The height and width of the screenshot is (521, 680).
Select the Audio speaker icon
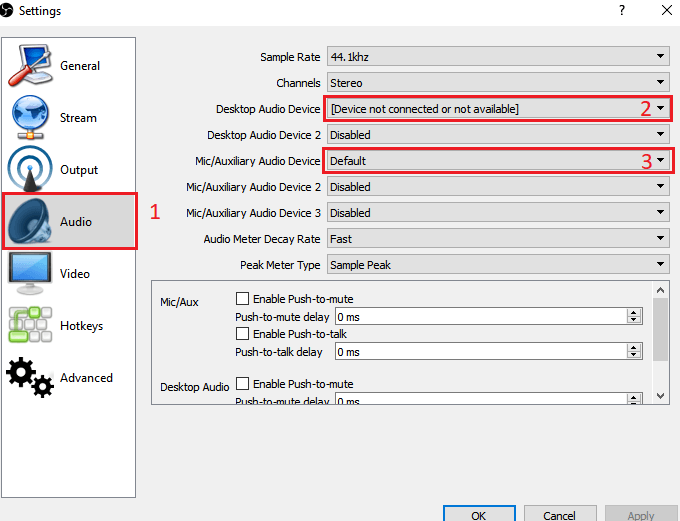point(32,221)
